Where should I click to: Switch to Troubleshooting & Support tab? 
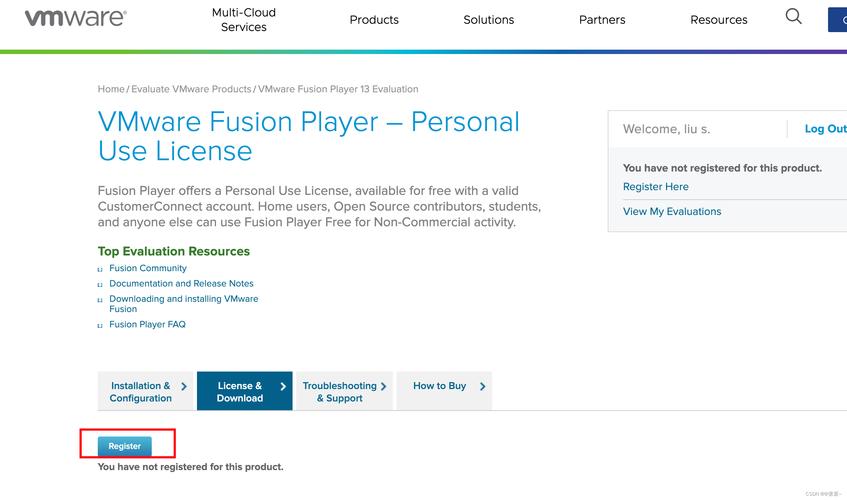(344, 391)
